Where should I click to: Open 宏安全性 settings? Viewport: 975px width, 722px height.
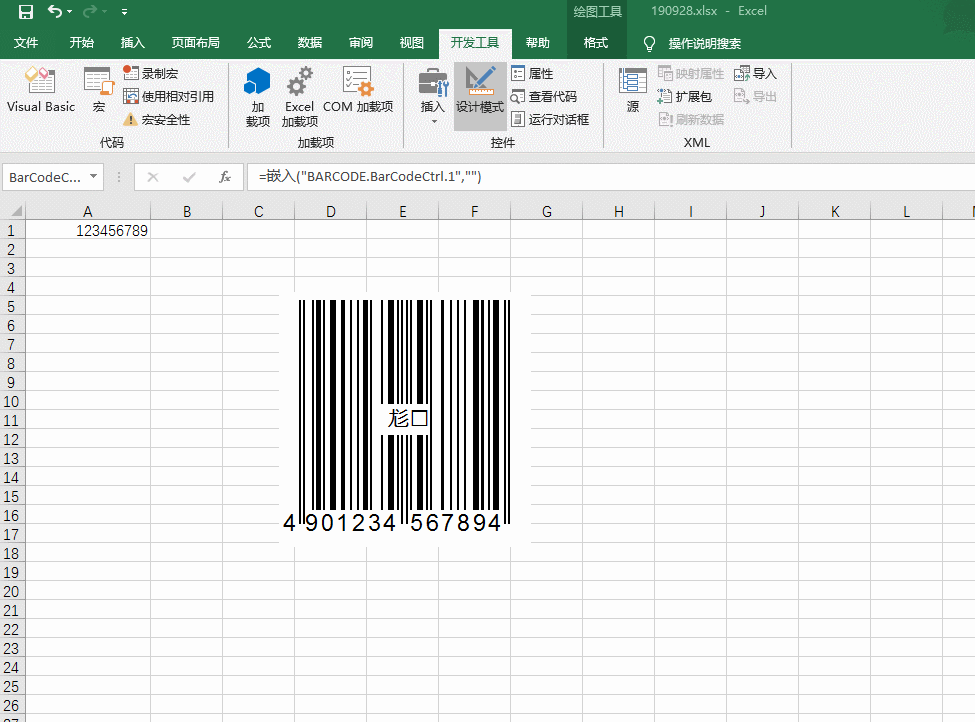(x=157, y=119)
